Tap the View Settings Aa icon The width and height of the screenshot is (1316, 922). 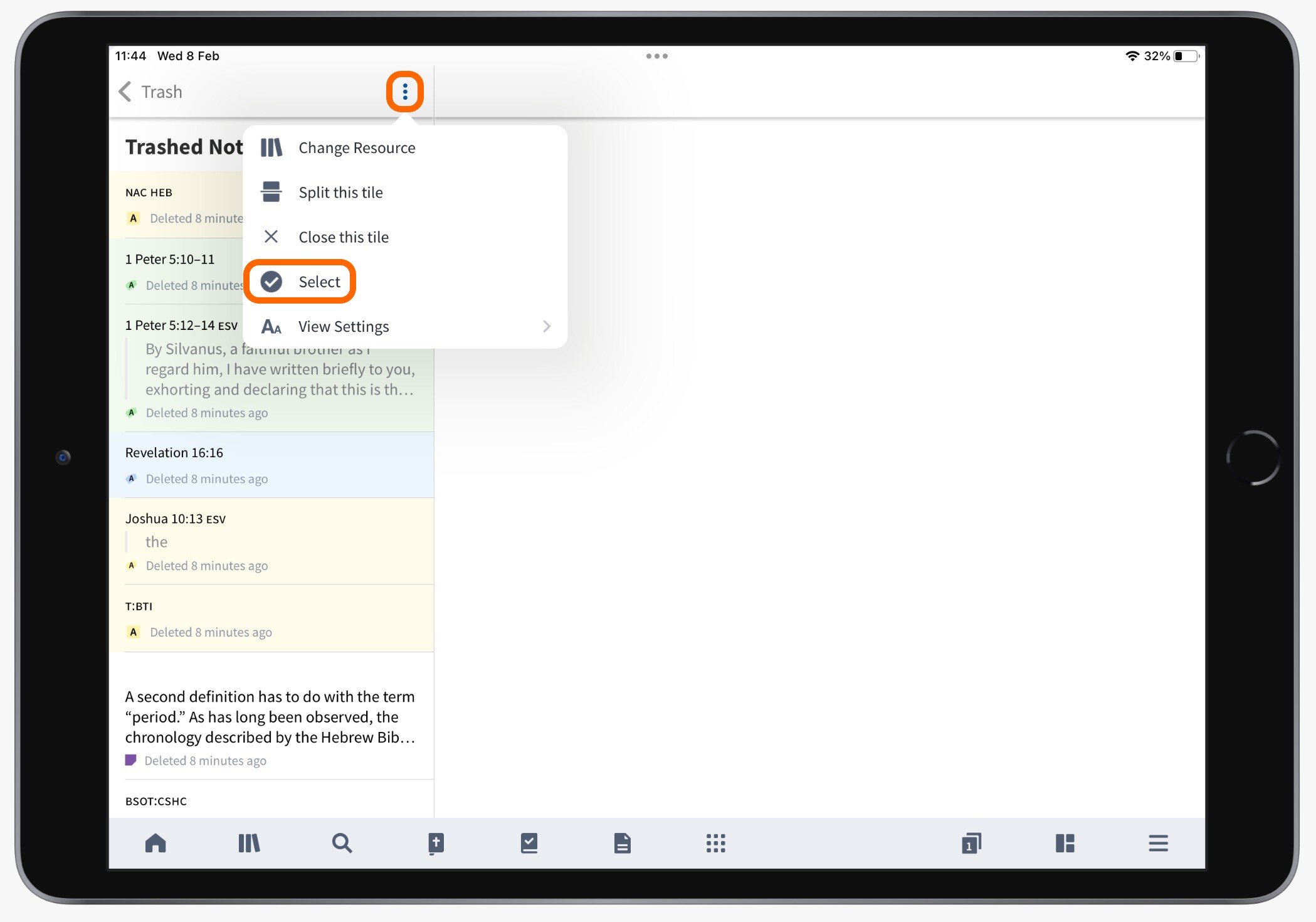271,327
